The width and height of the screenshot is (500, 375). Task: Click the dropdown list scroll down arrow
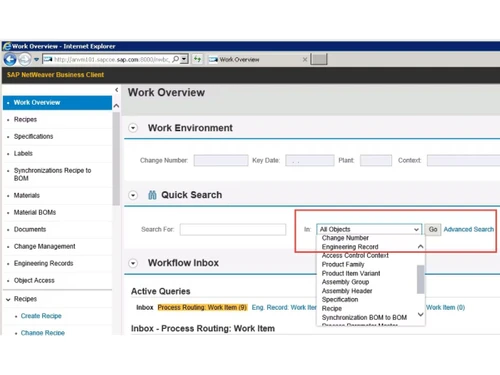[x=421, y=314]
